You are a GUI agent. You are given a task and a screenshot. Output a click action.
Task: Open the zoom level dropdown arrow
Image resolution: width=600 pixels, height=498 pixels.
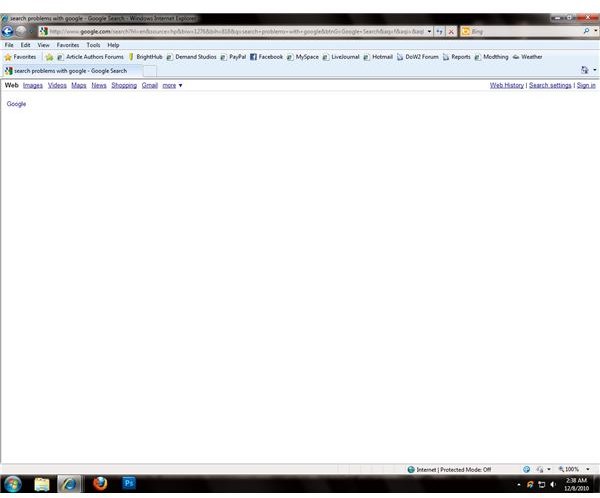588,470
